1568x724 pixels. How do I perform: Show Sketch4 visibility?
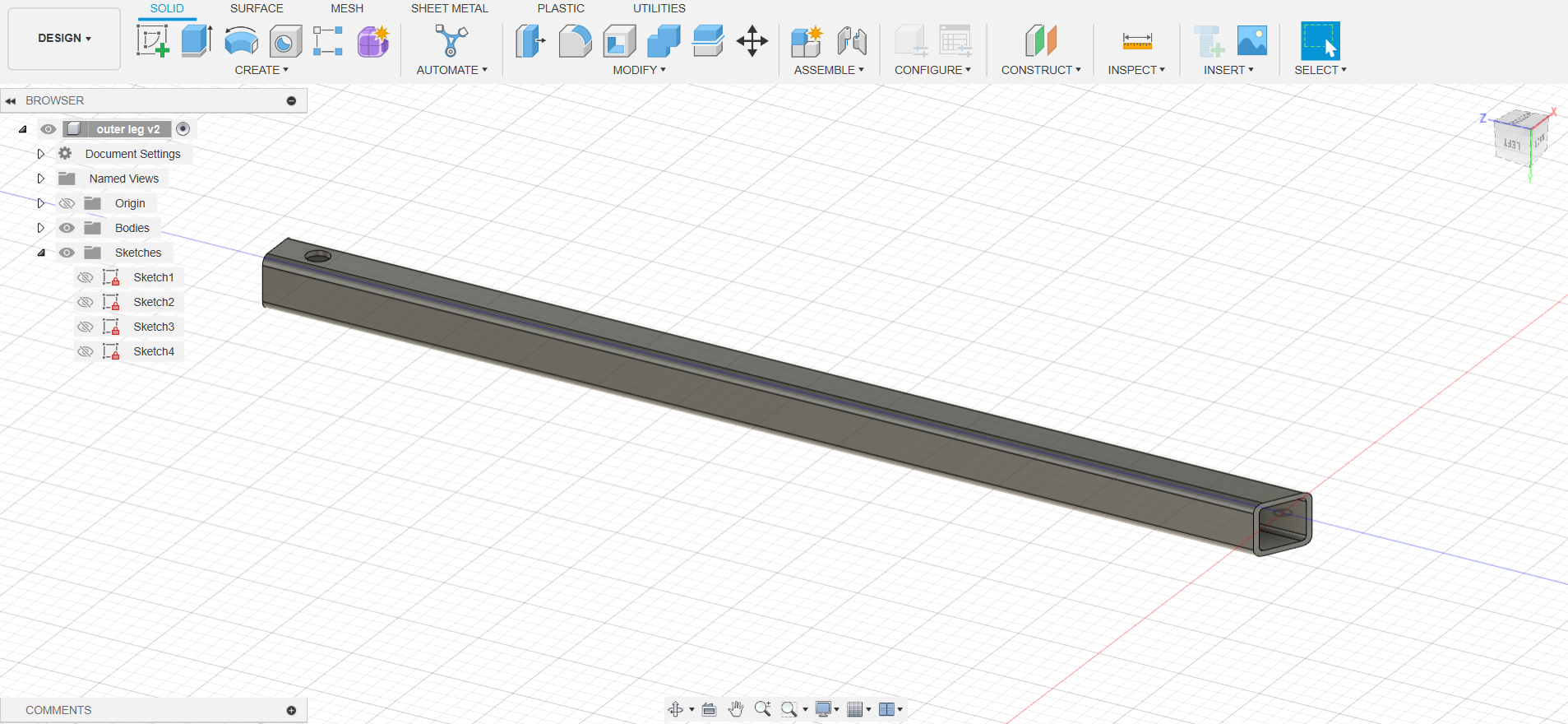[x=85, y=351]
